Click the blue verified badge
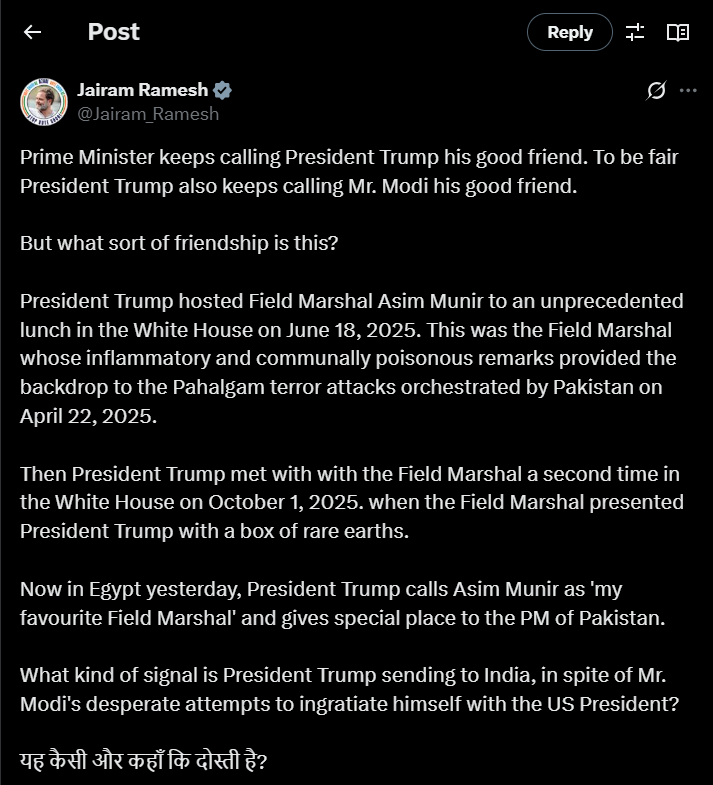Screen dimensions: 713x785 tap(223, 90)
